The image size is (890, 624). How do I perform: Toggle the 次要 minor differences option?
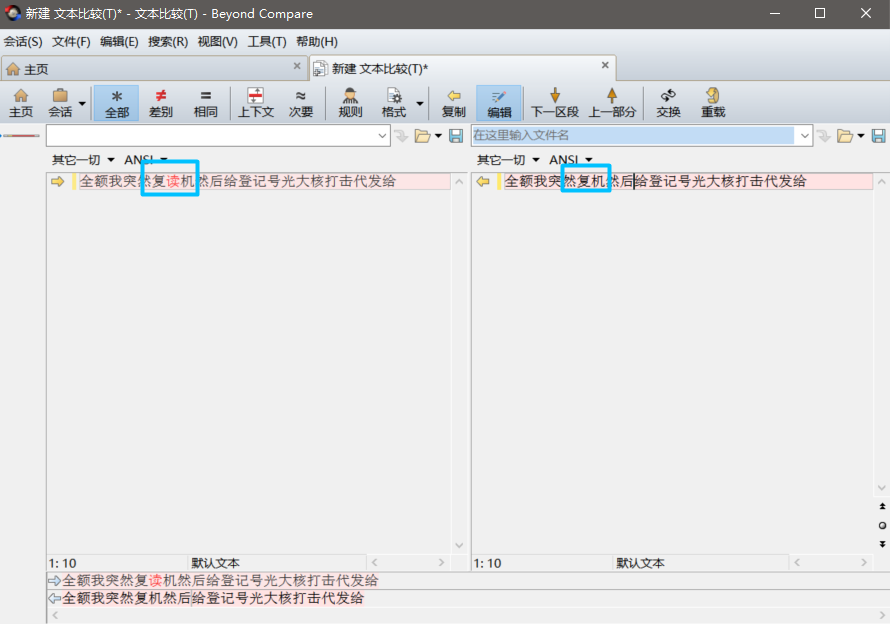click(x=300, y=103)
